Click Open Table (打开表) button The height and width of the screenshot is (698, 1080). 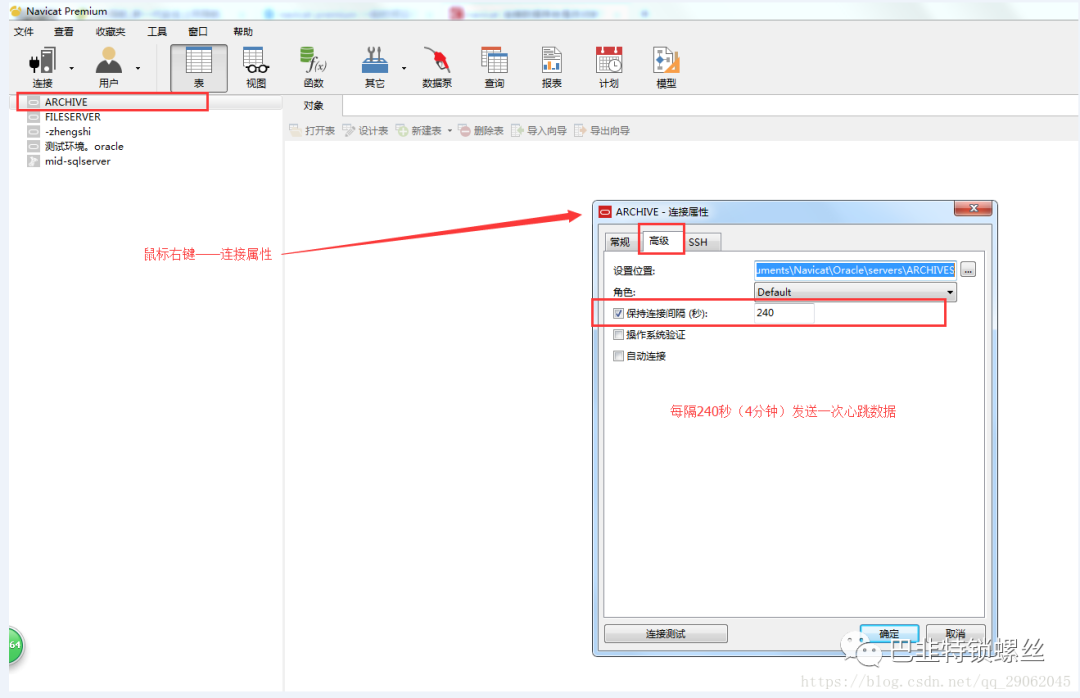(312, 130)
